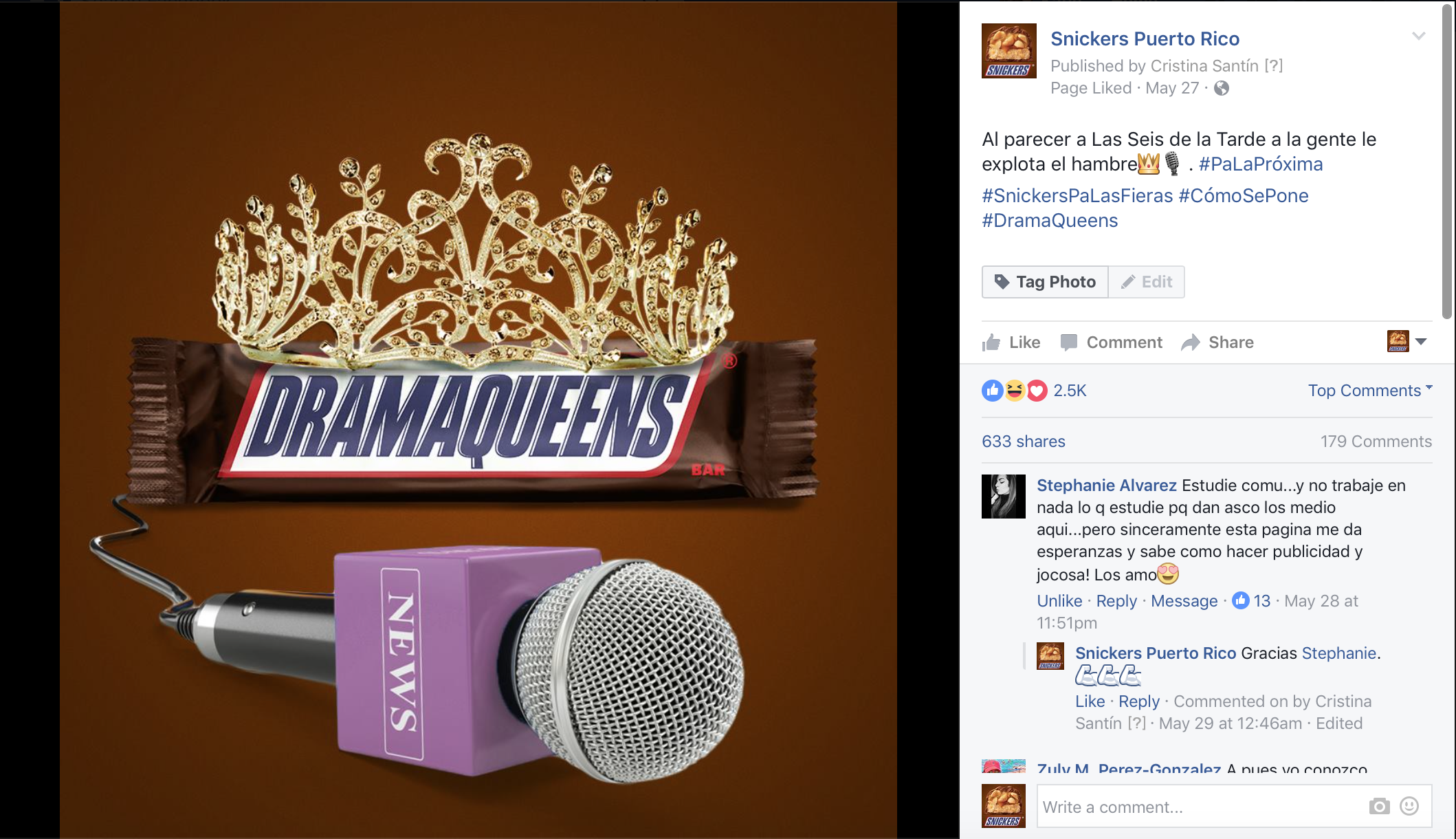Viewport: 1456px width, 839px height.
Task: Click the globe public audience icon
Action: point(1222,88)
